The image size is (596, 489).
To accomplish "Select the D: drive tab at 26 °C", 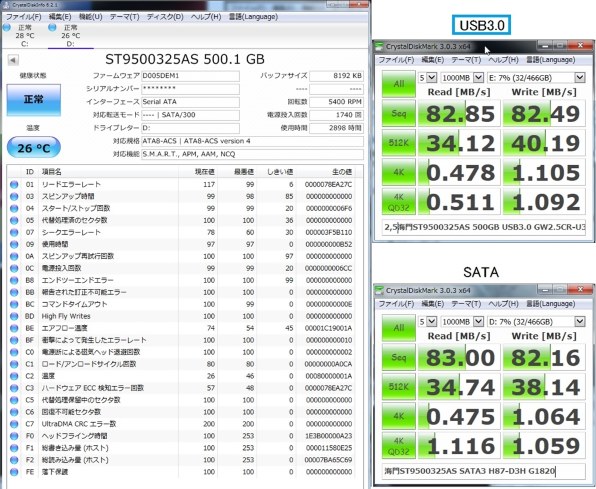I will point(70,36).
